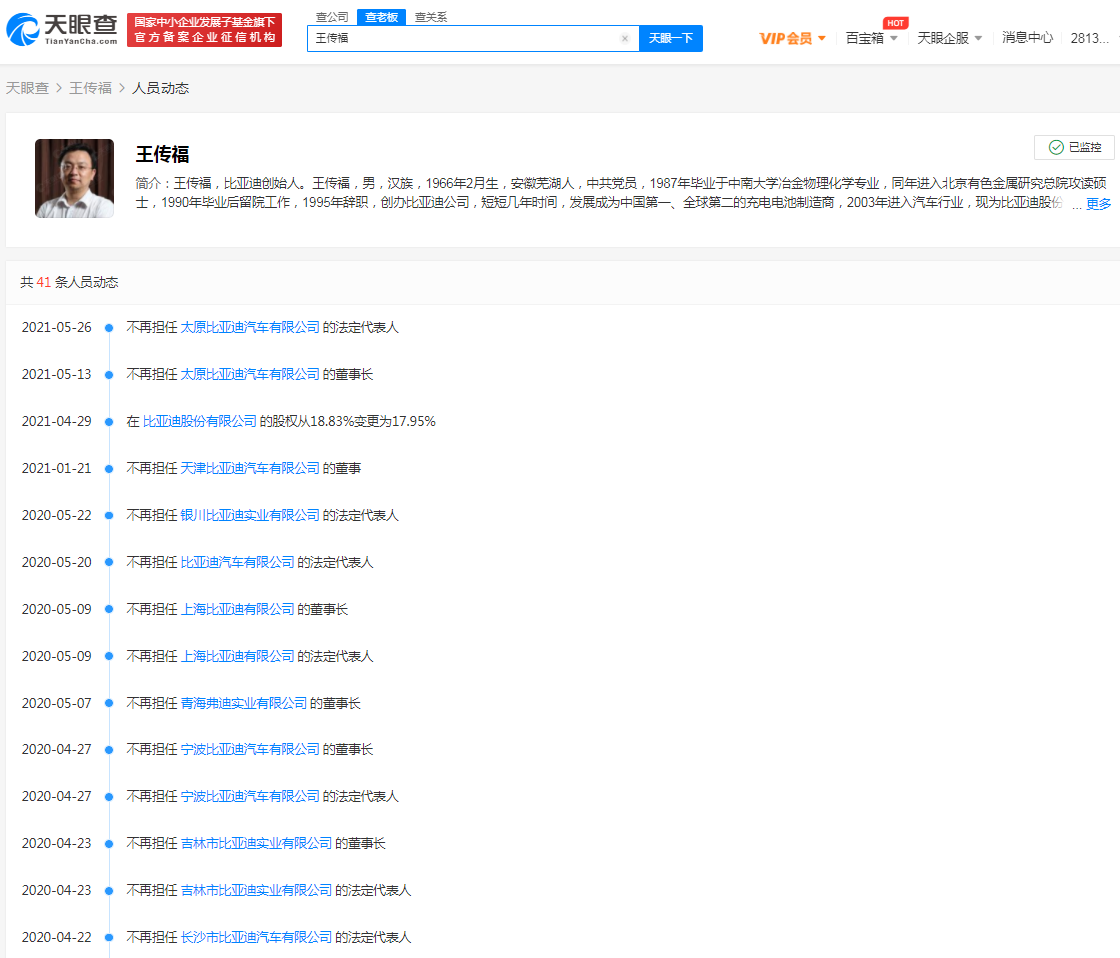Go to the 天眼查 breadcrumb home link
The height and width of the screenshot is (958, 1120).
(x=27, y=88)
